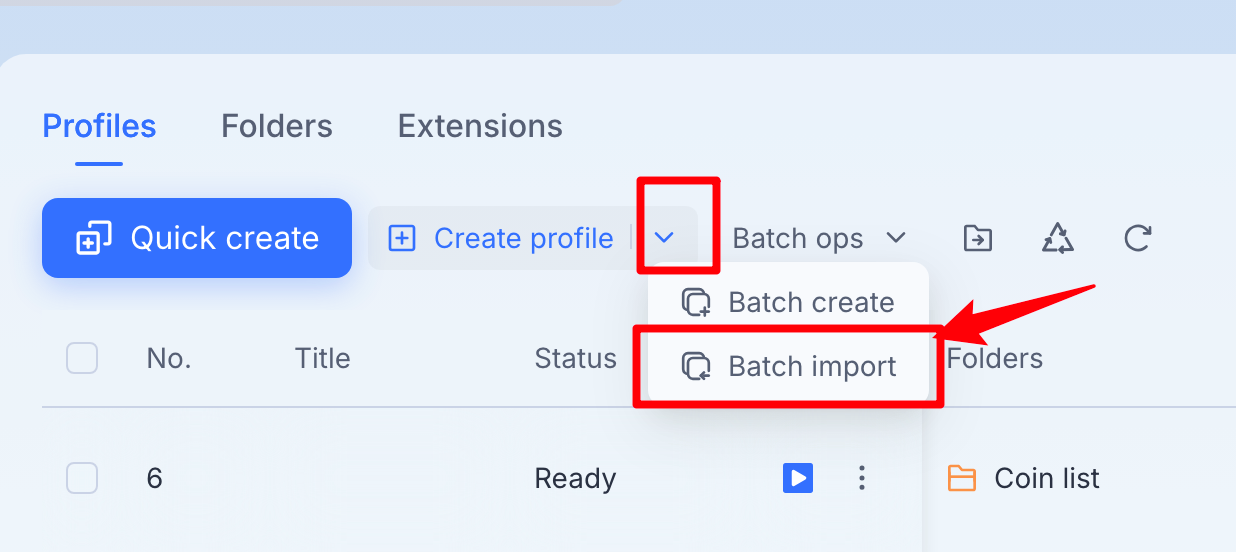Open the three-dot menu for profile 6
The width and height of the screenshot is (1236, 552).
(862, 478)
